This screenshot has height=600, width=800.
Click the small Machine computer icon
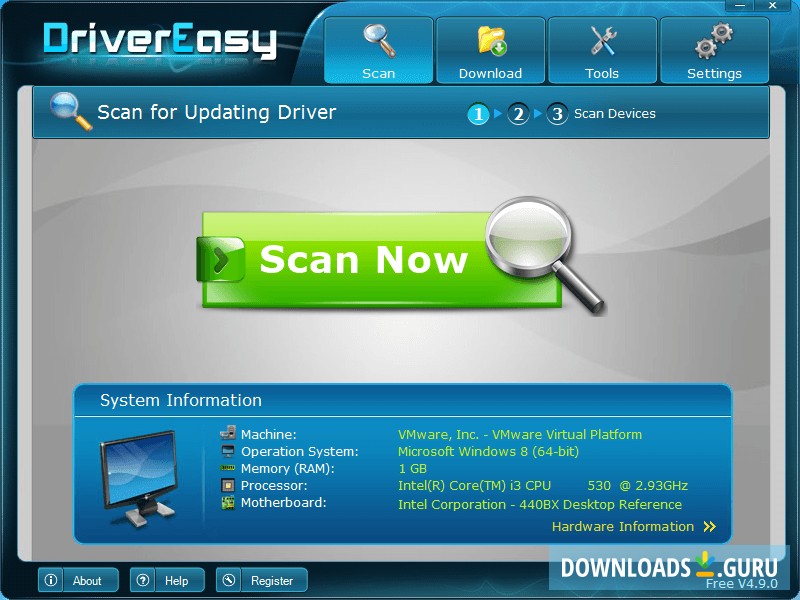click(229, 434)
